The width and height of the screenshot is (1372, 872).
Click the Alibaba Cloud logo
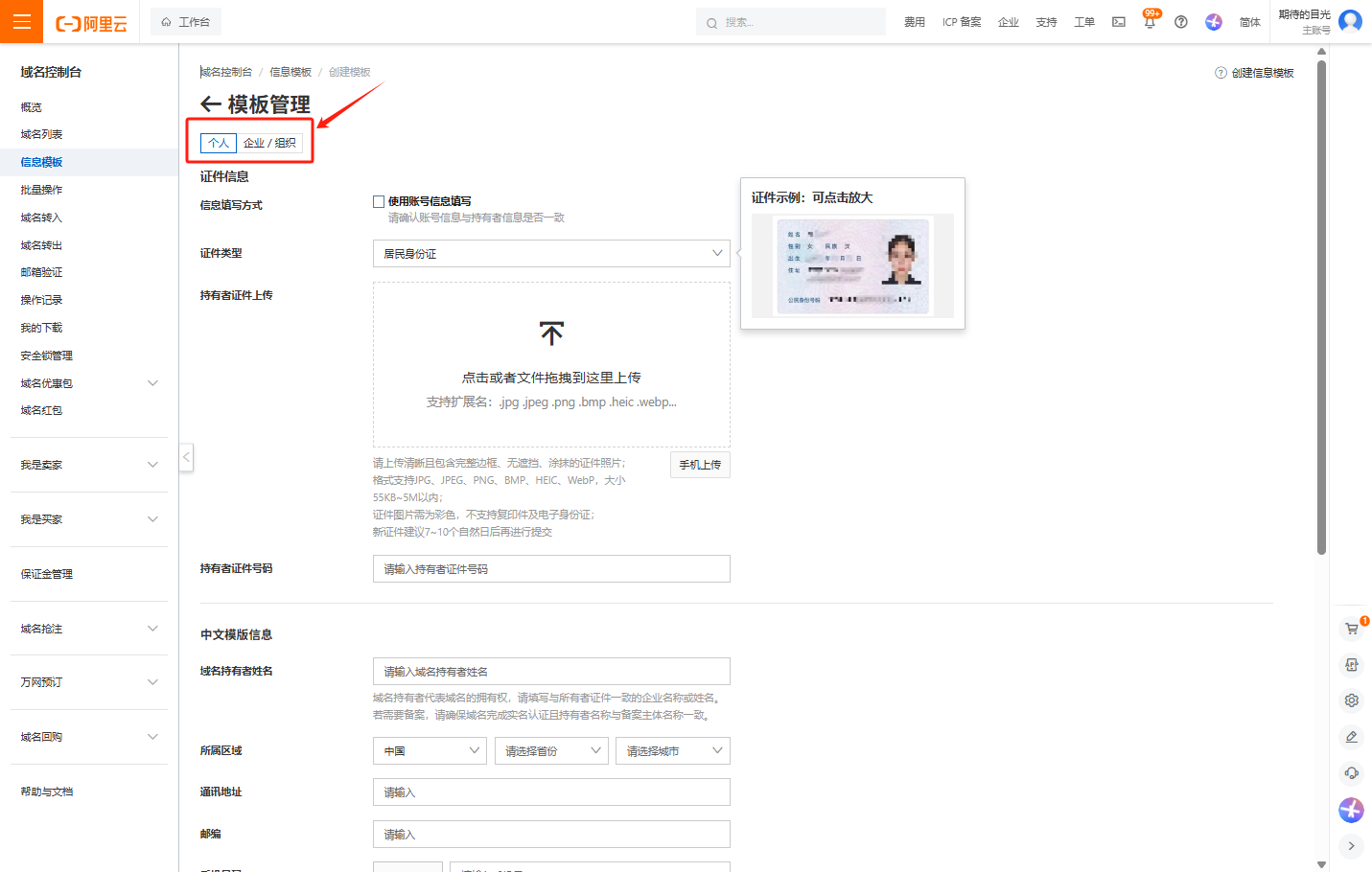[91, 23]
